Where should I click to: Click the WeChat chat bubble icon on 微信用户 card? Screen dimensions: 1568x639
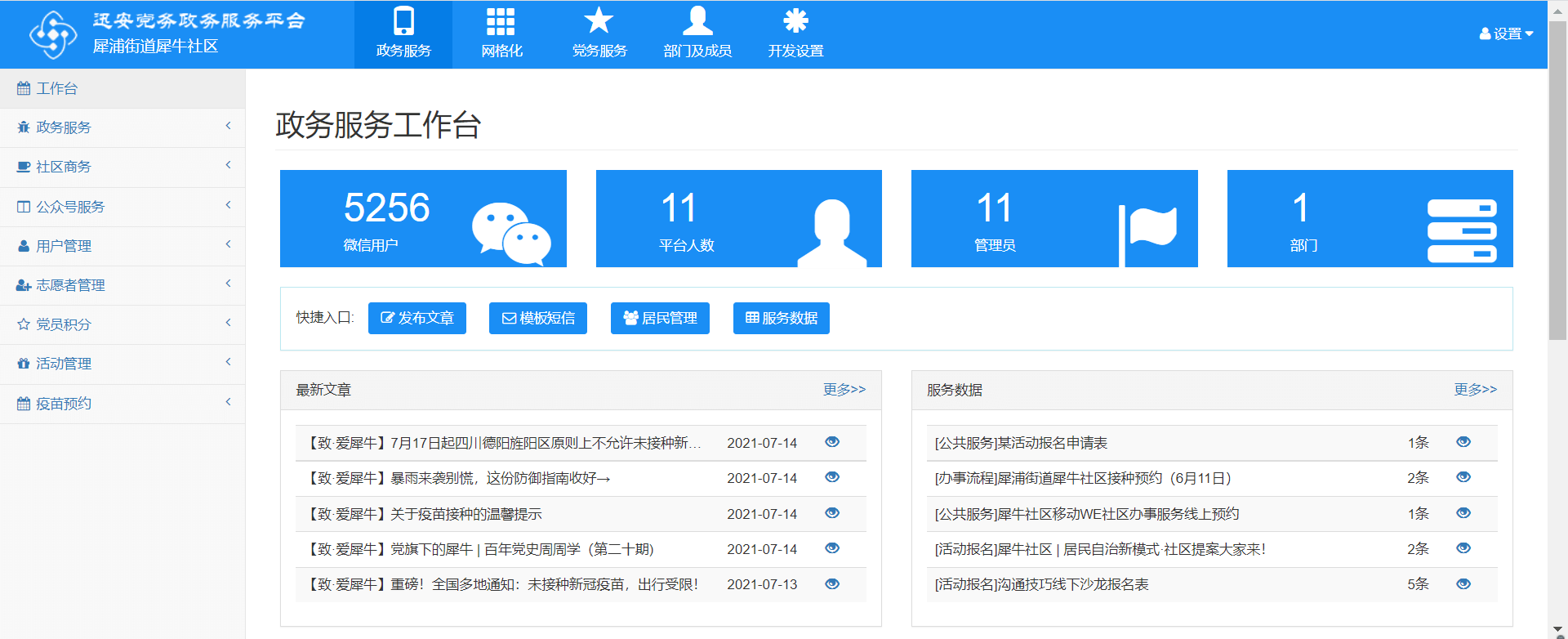[511, 233]
